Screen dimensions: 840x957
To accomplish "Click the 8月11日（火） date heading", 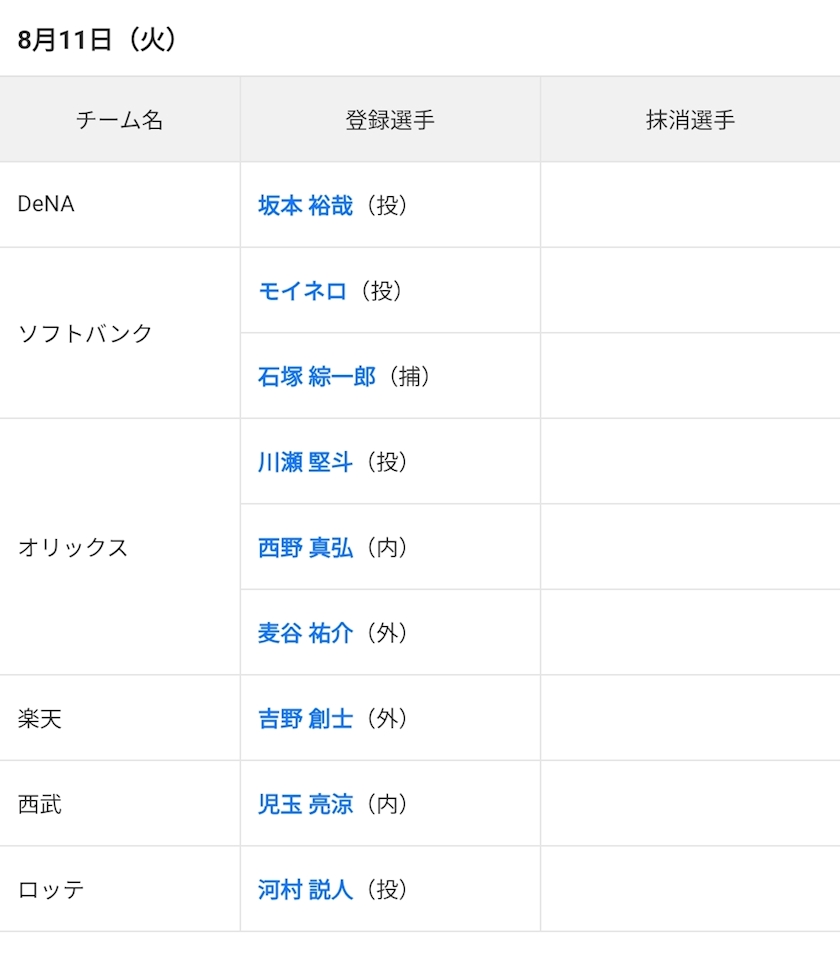I will (x=98, y=40).
